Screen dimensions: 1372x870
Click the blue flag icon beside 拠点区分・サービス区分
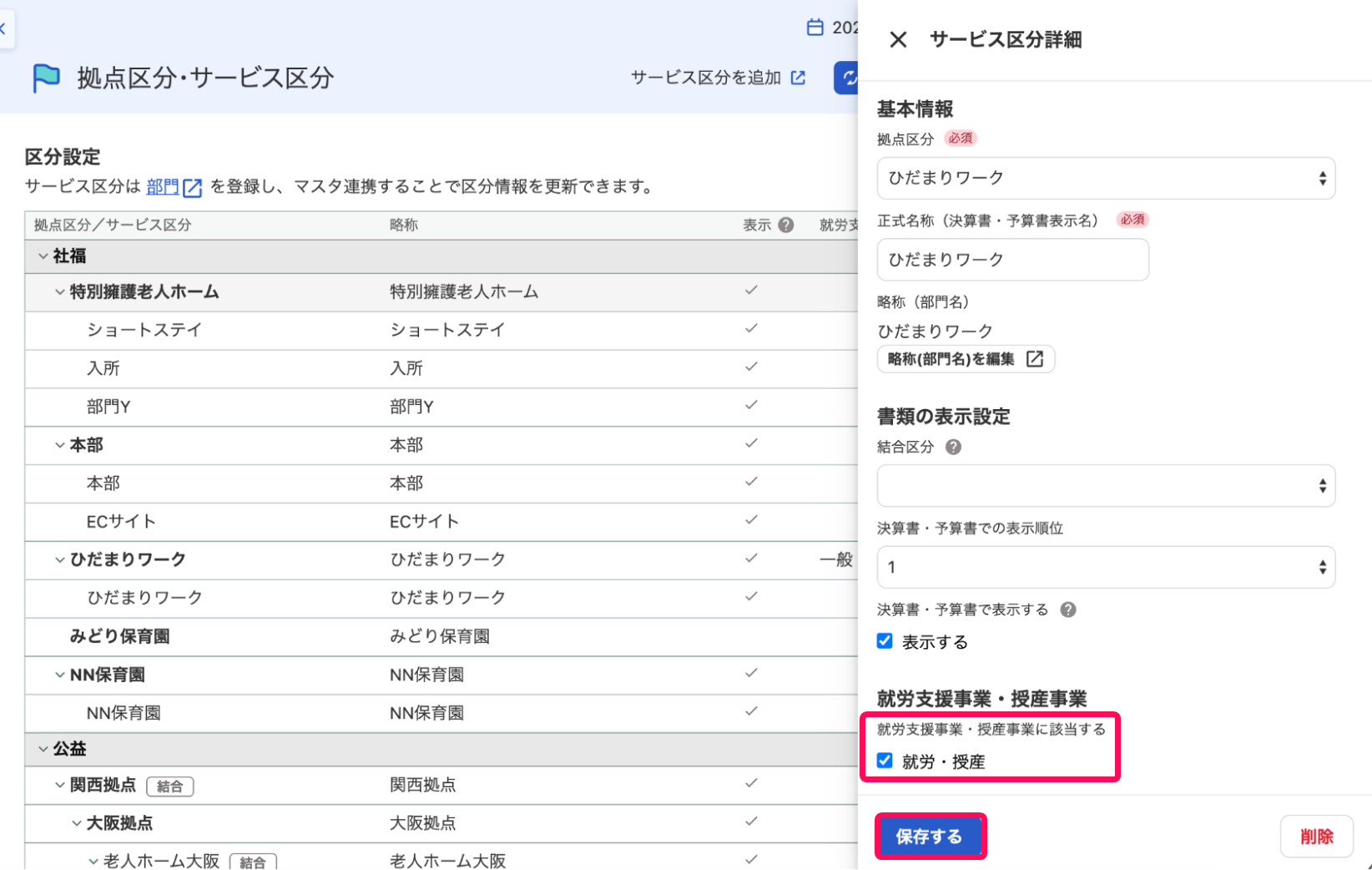tap(46, 78)
